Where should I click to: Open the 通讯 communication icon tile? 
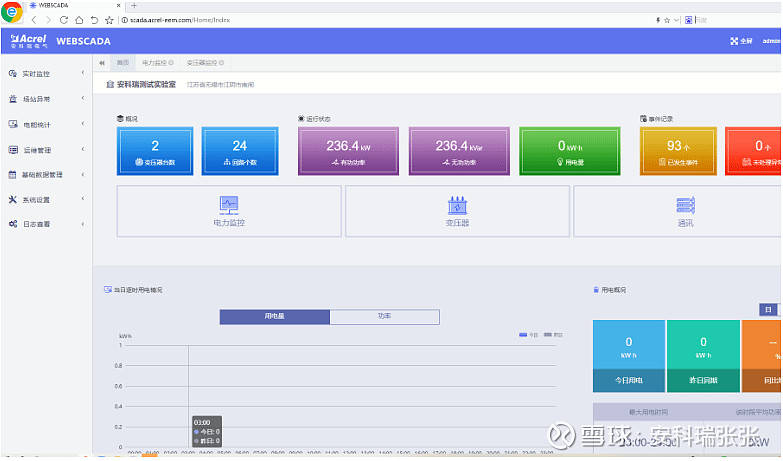point(685,210)
